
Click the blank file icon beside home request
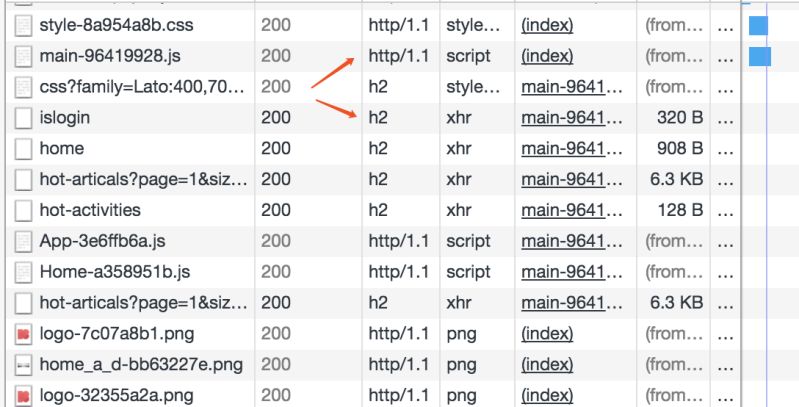click(23, 149)
